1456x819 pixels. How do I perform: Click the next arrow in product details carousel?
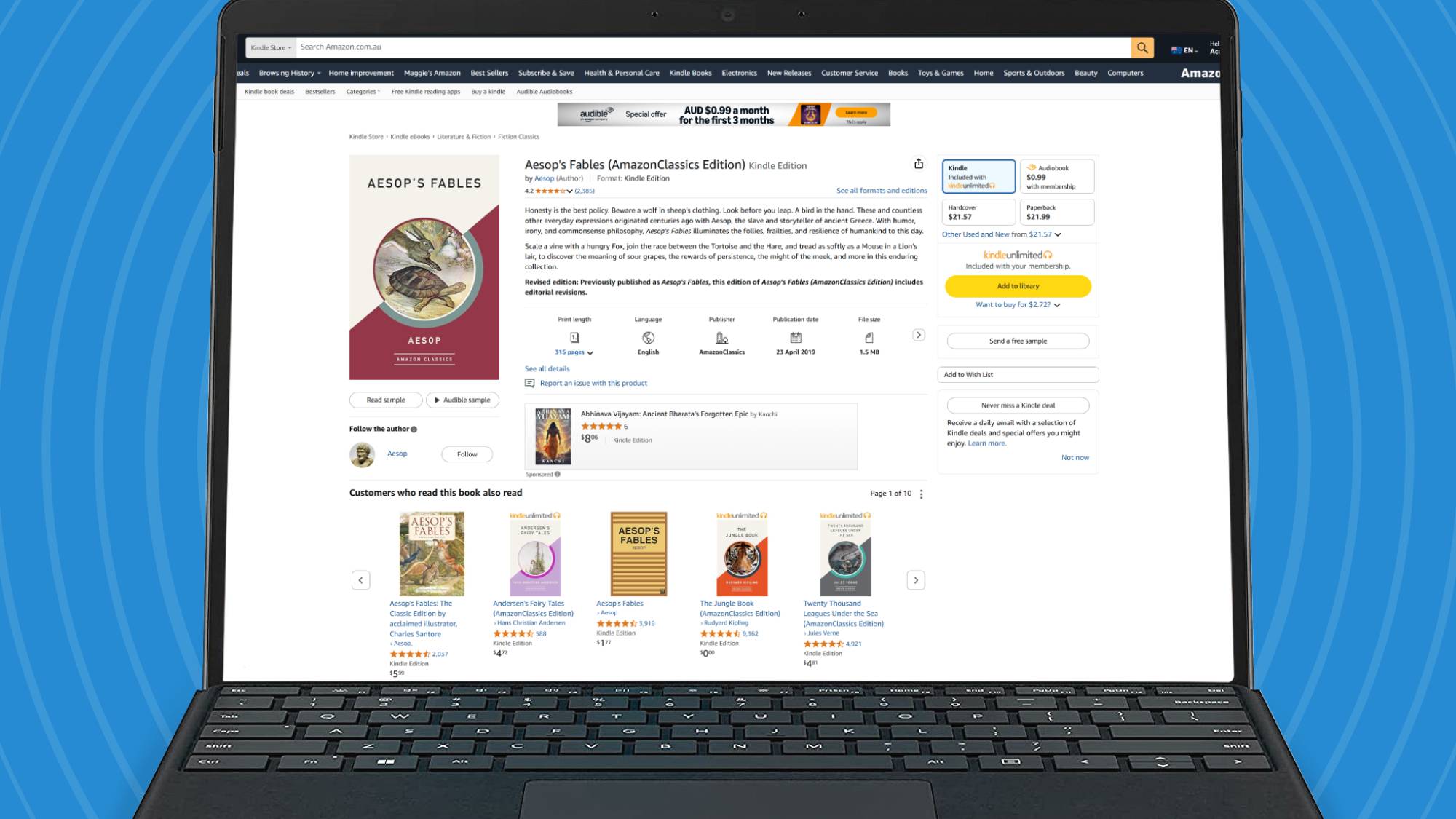919,335
